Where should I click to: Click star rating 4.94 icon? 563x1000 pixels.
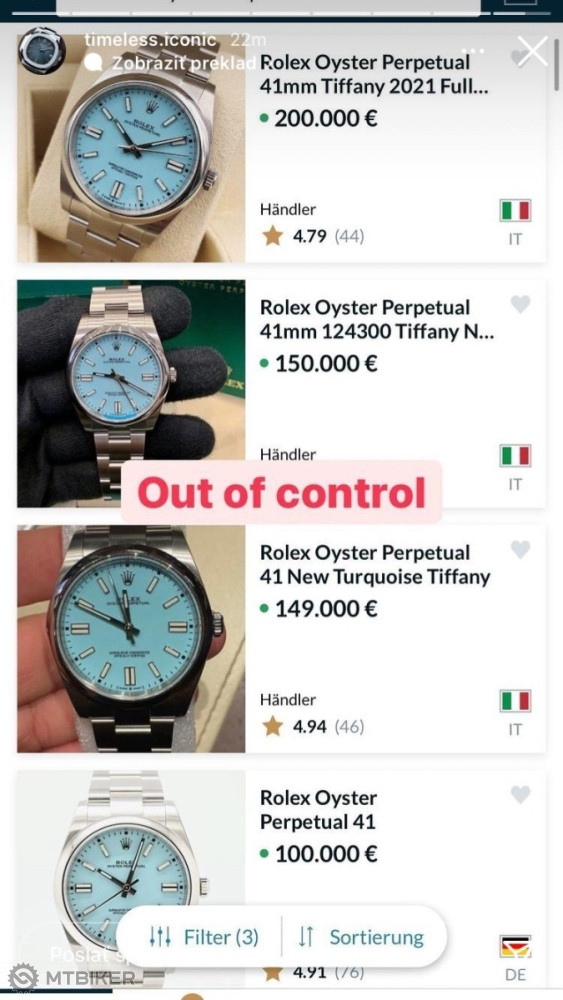click(273, 726)
